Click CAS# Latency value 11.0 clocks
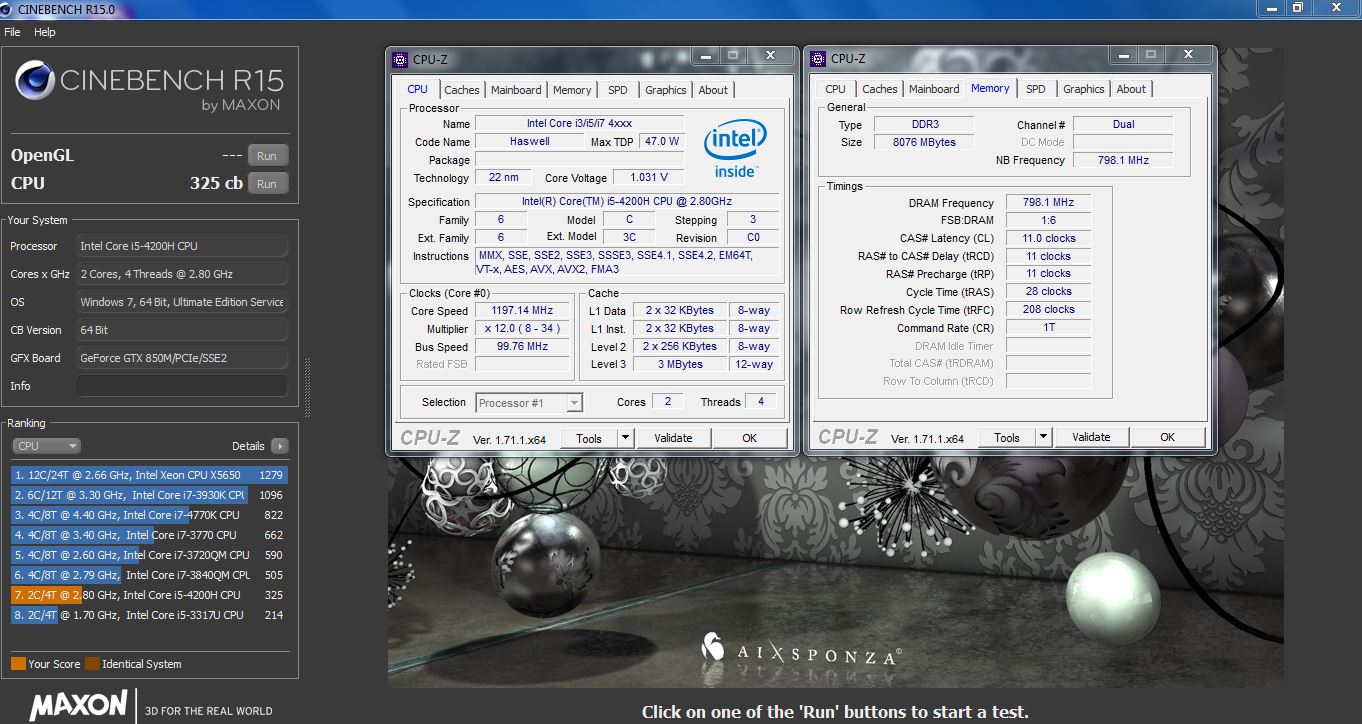The width and height of the screenshot is (1362, 724). (1048, 239)
